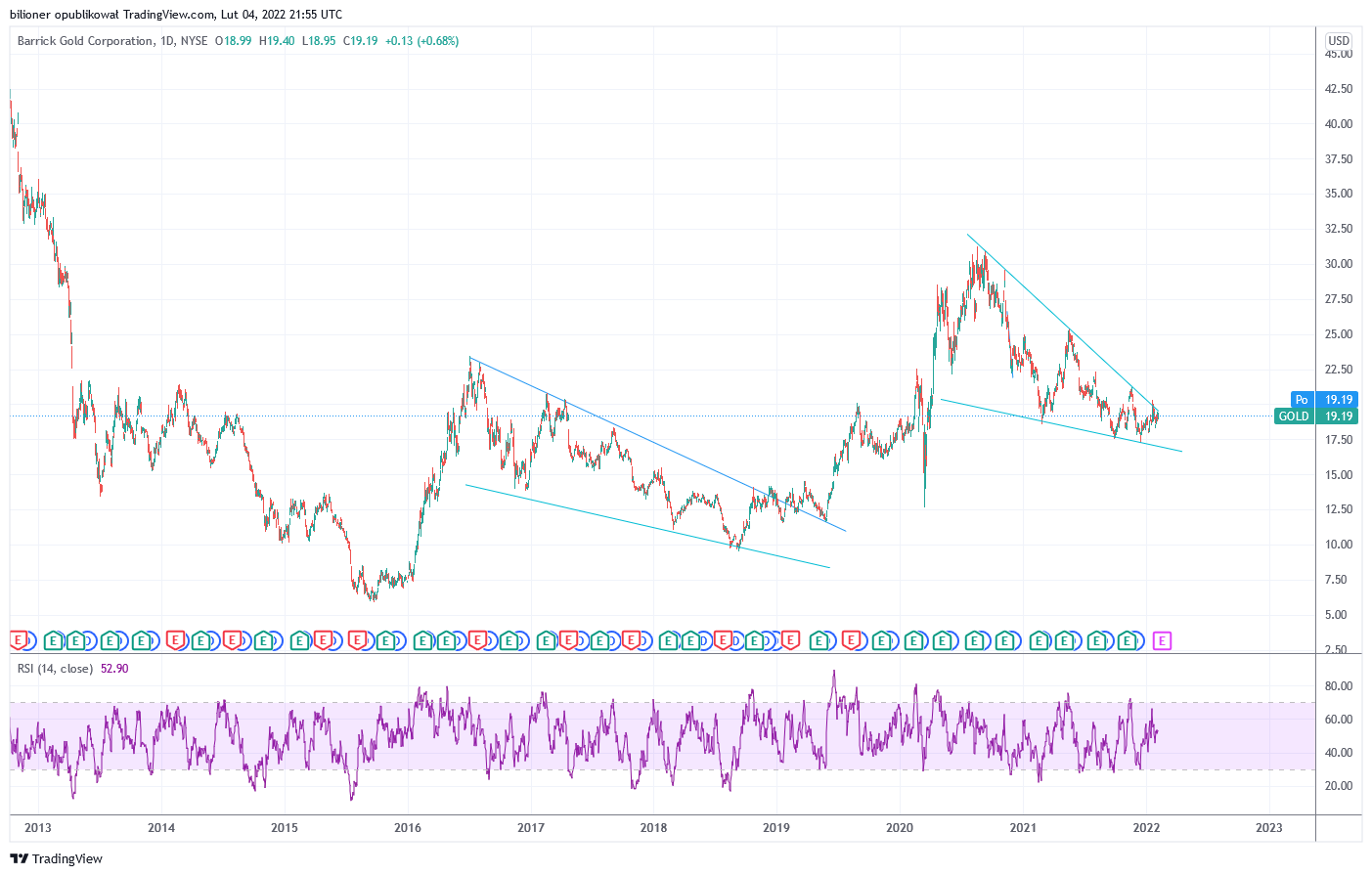Click the 60.00 RSI axis label
Image resolution: width=1372 pixels, height=876 pixels.
click(1339, 720)
